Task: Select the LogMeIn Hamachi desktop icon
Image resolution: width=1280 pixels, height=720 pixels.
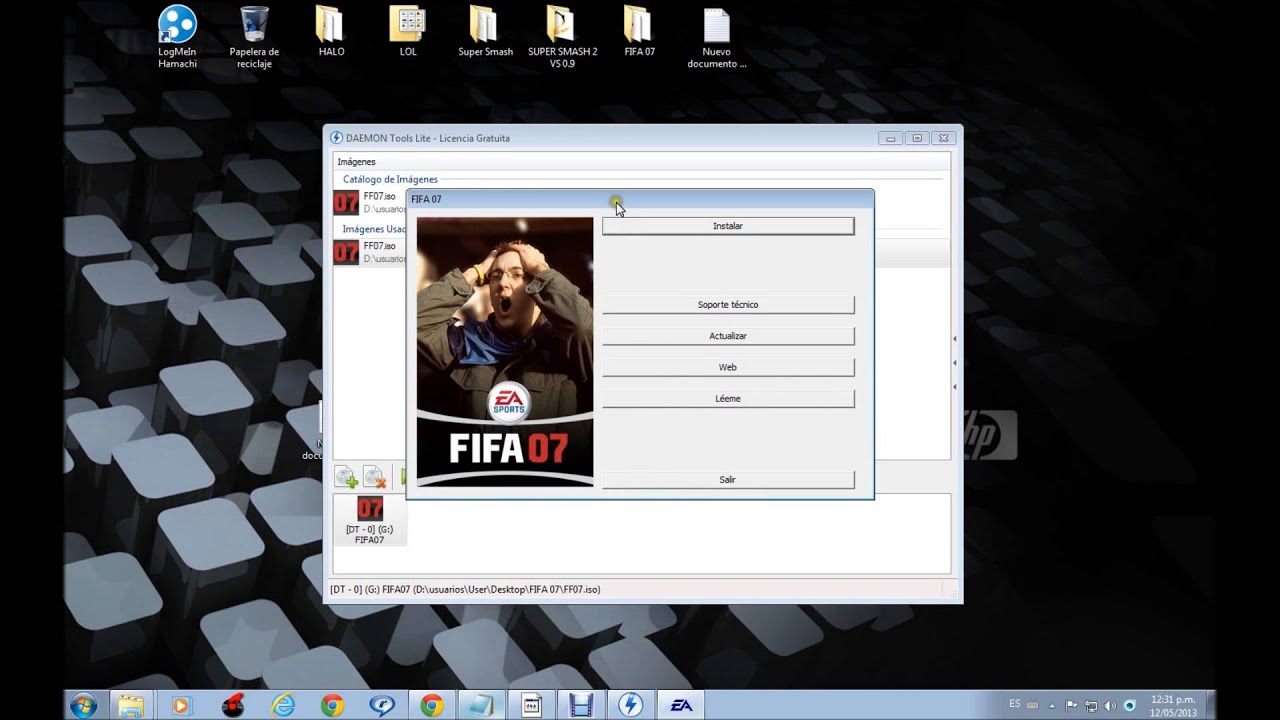Action: (177, 38)
